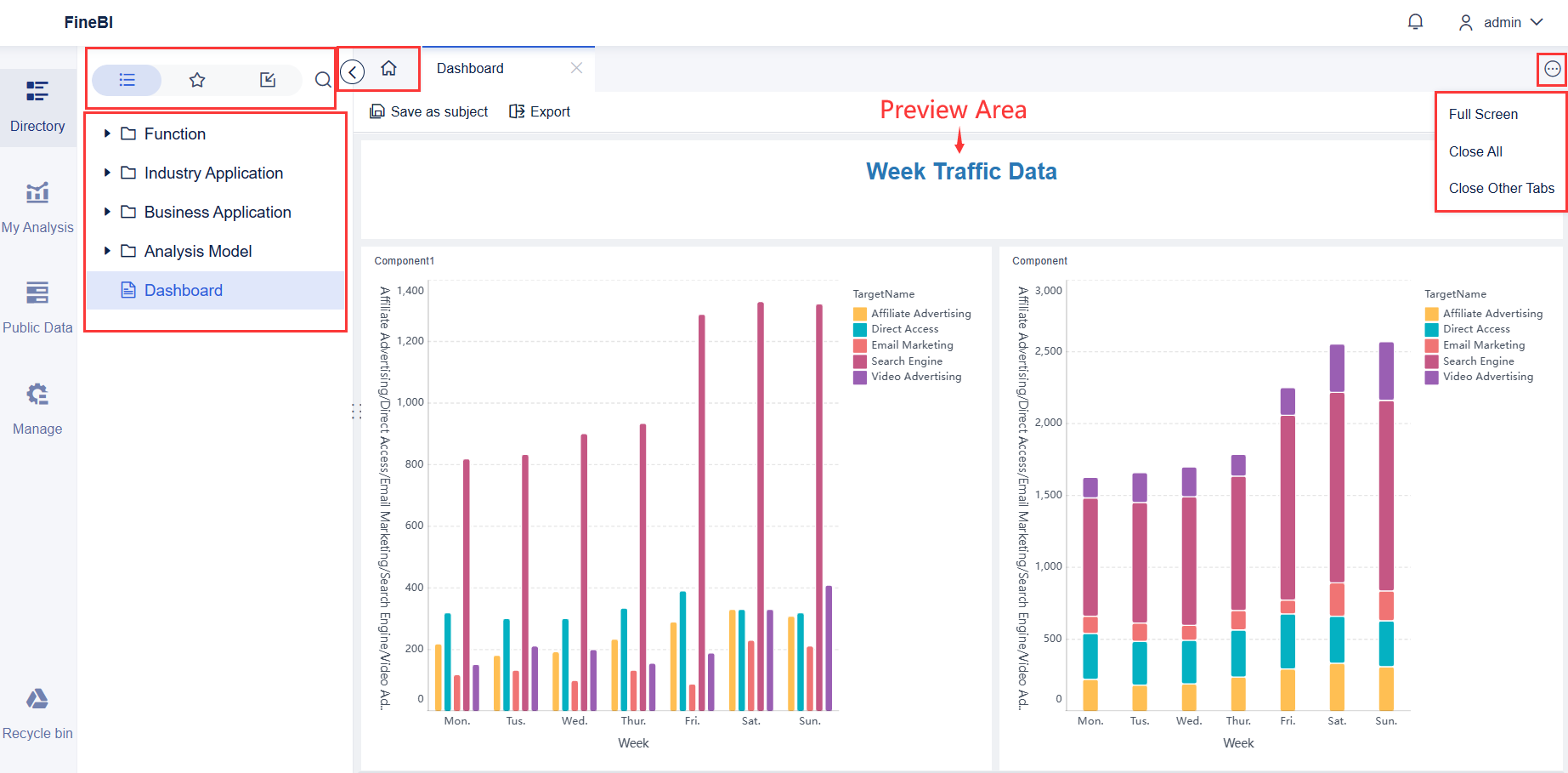Image resolution: width=1568 pixels, height=773 pixels.
Task: Choose Close Other Tabs
Action: click(1501, 188)
